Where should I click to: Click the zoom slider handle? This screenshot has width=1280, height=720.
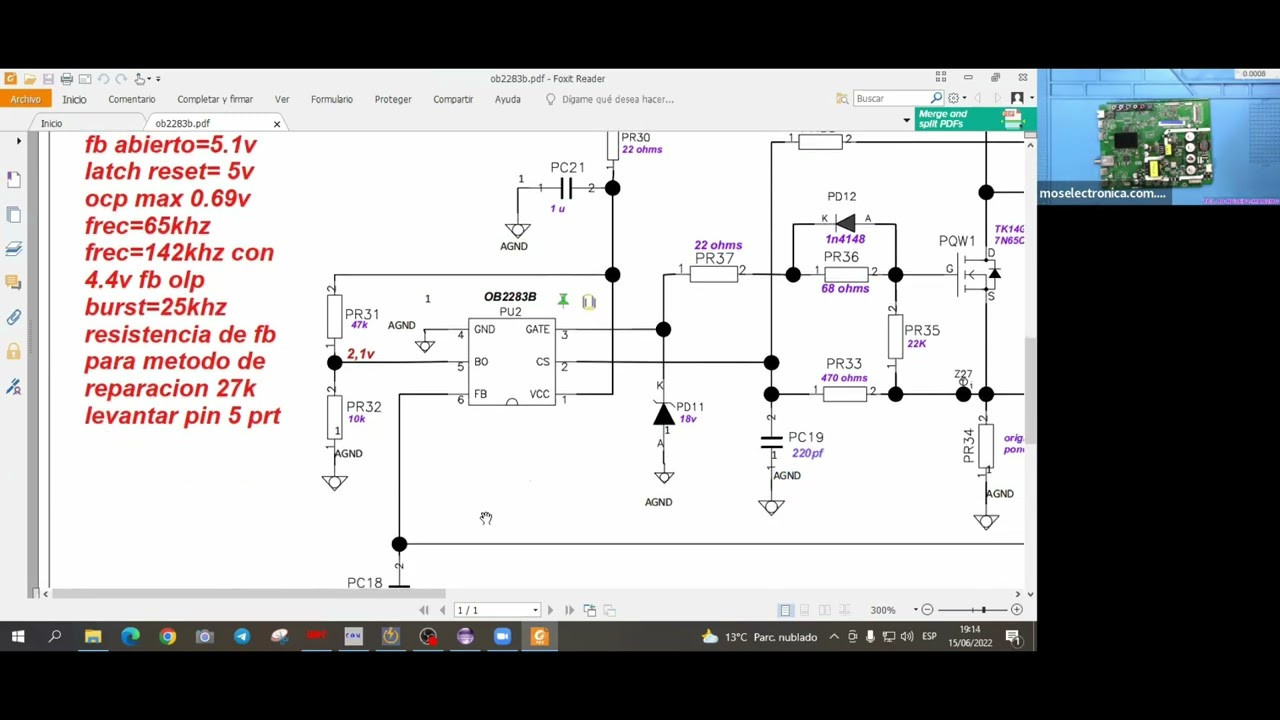[983, 610]
